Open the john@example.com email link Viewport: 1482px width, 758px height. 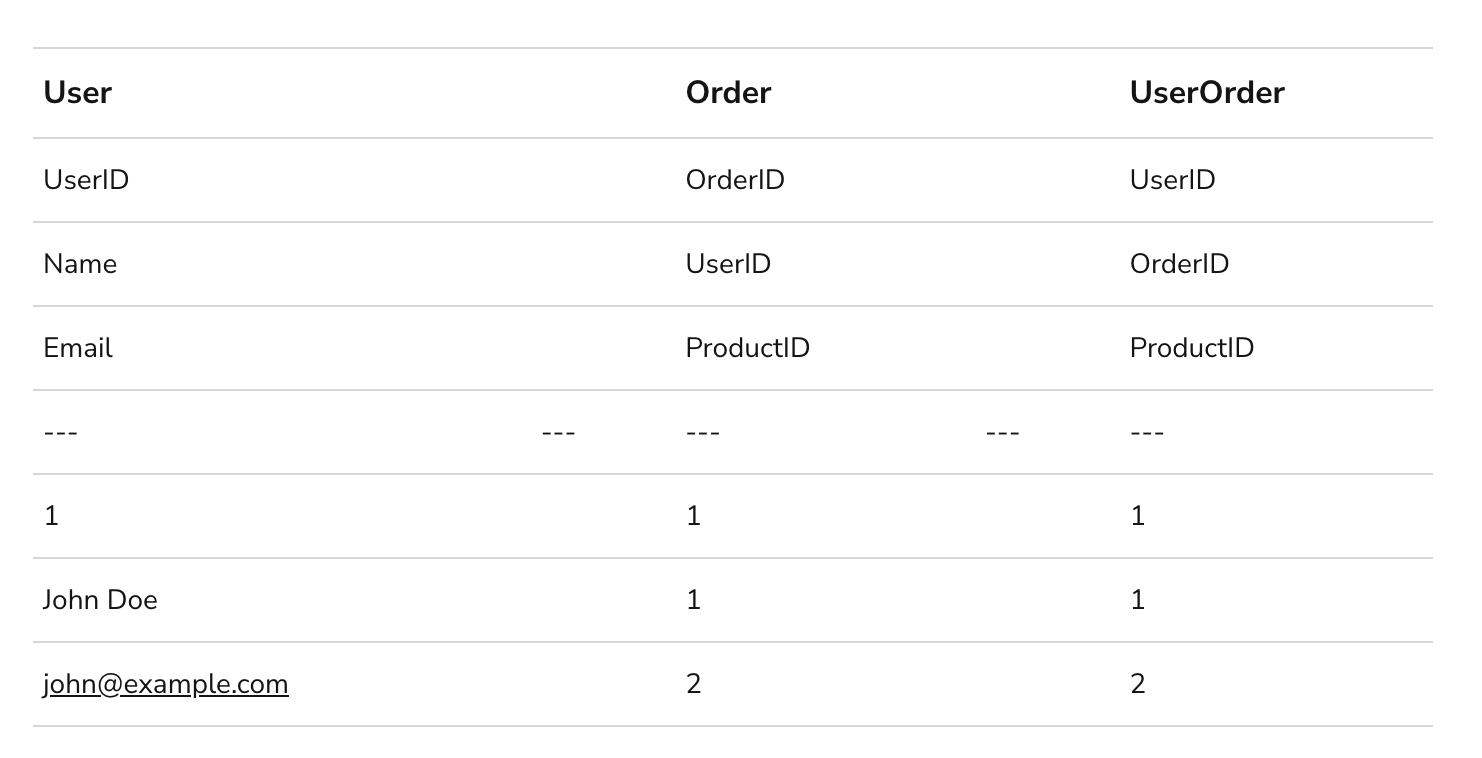(166, 684)
